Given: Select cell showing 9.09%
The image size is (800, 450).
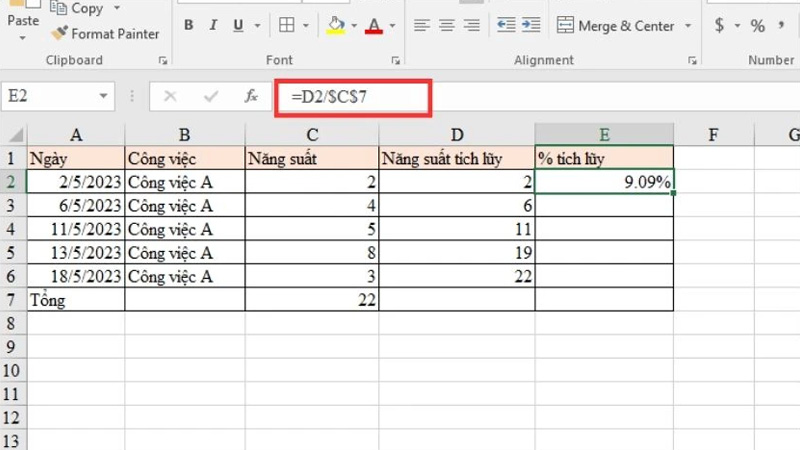Looking at the screenshot, I should (604, 182).
